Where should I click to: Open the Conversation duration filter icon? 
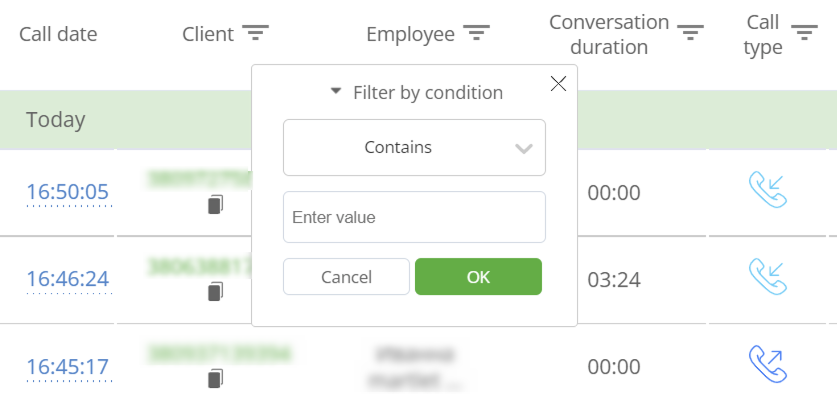coord(690,33)
